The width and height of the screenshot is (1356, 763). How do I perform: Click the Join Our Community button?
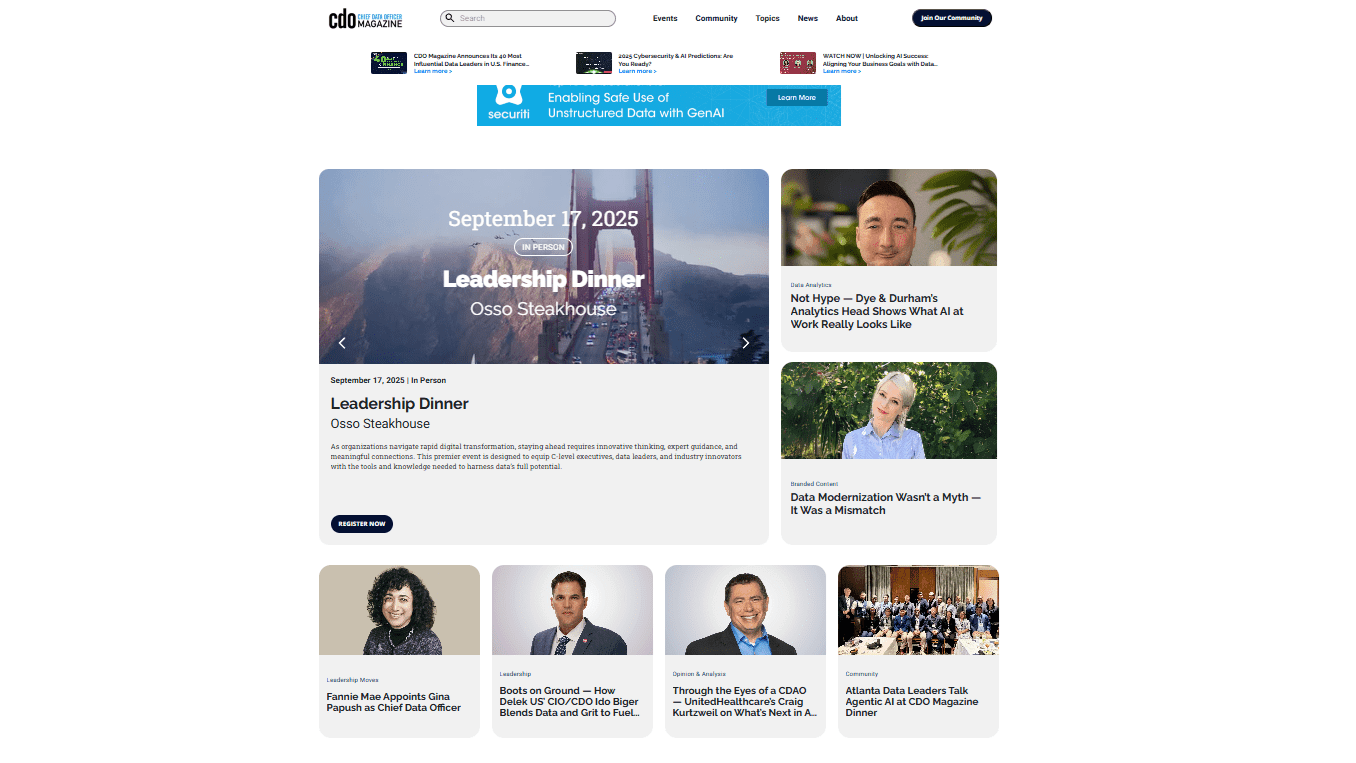tap(952, 18)
